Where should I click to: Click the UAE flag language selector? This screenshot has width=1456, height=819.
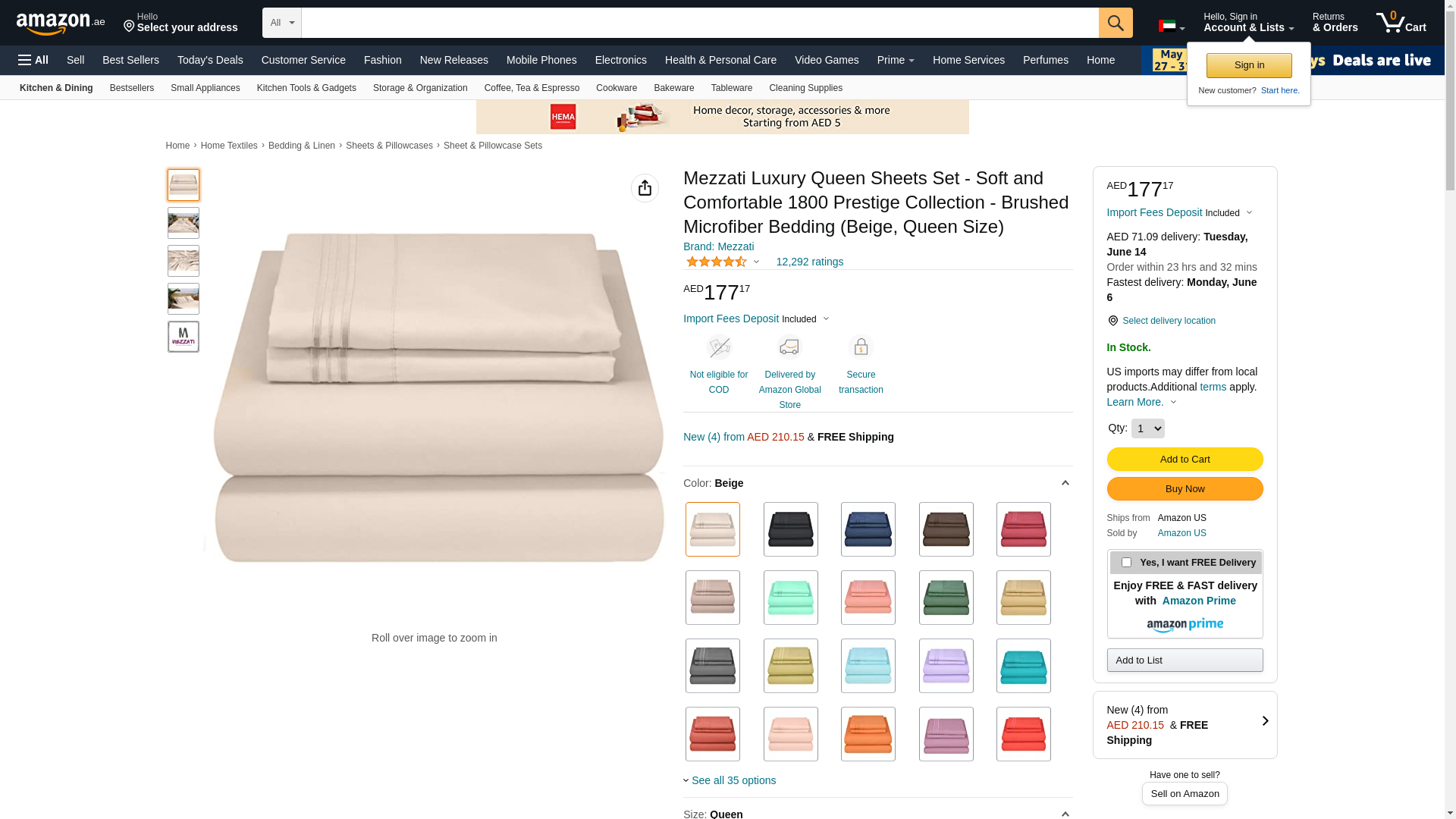1171,27
